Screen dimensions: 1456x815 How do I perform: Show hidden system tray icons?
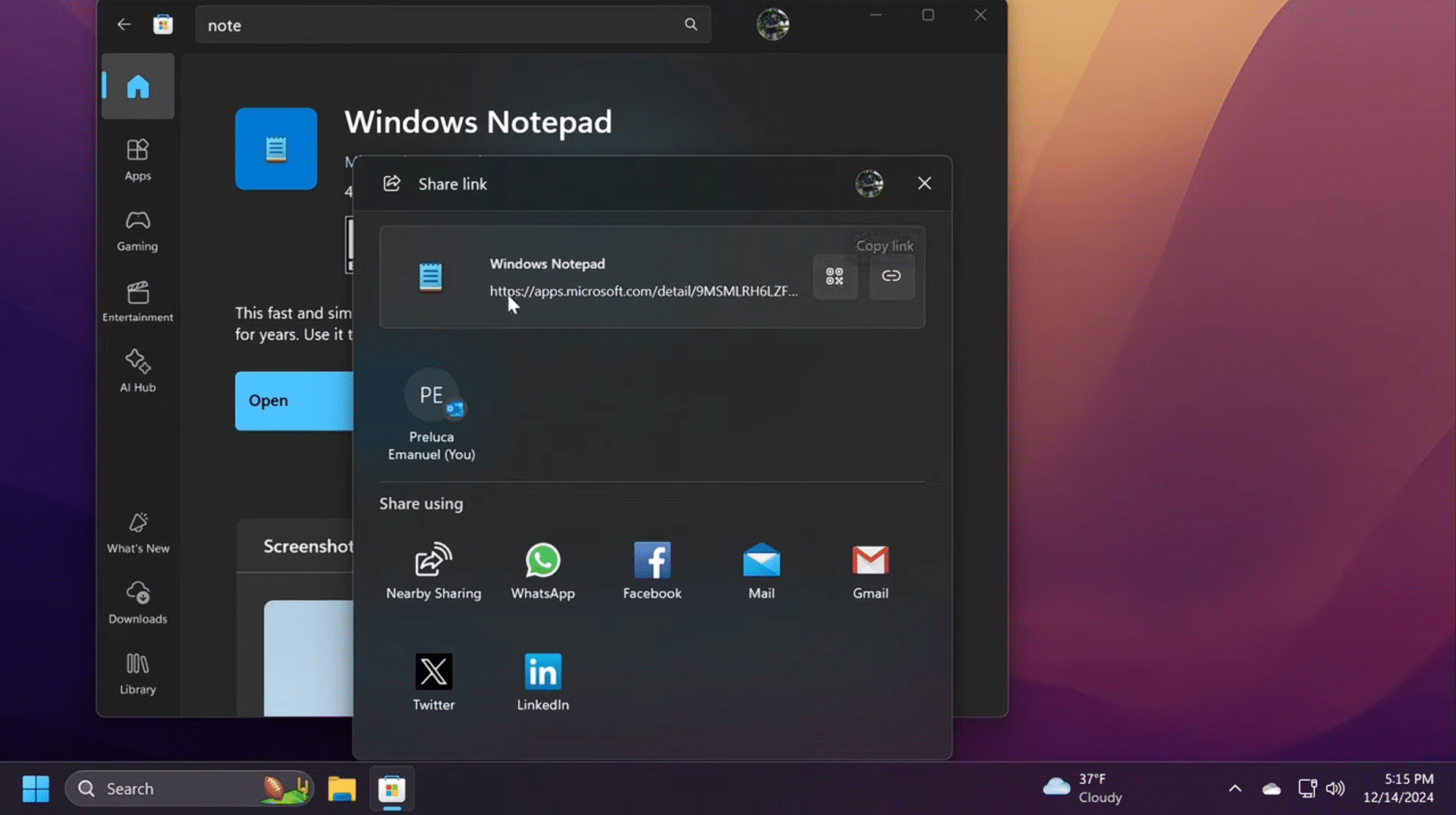point(1234,788)
